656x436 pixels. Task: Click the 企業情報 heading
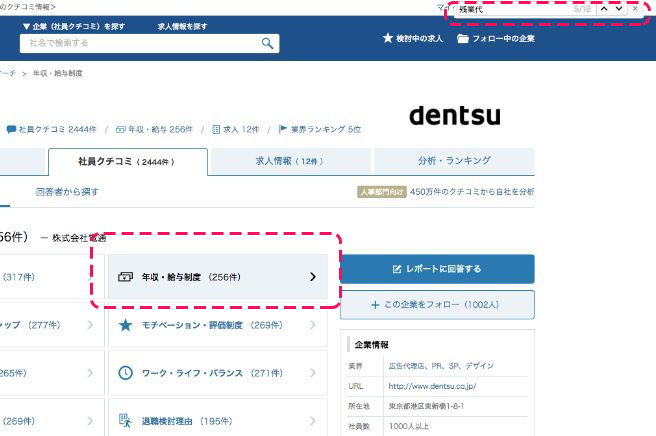pyautogui.click(x=372, y=344)
